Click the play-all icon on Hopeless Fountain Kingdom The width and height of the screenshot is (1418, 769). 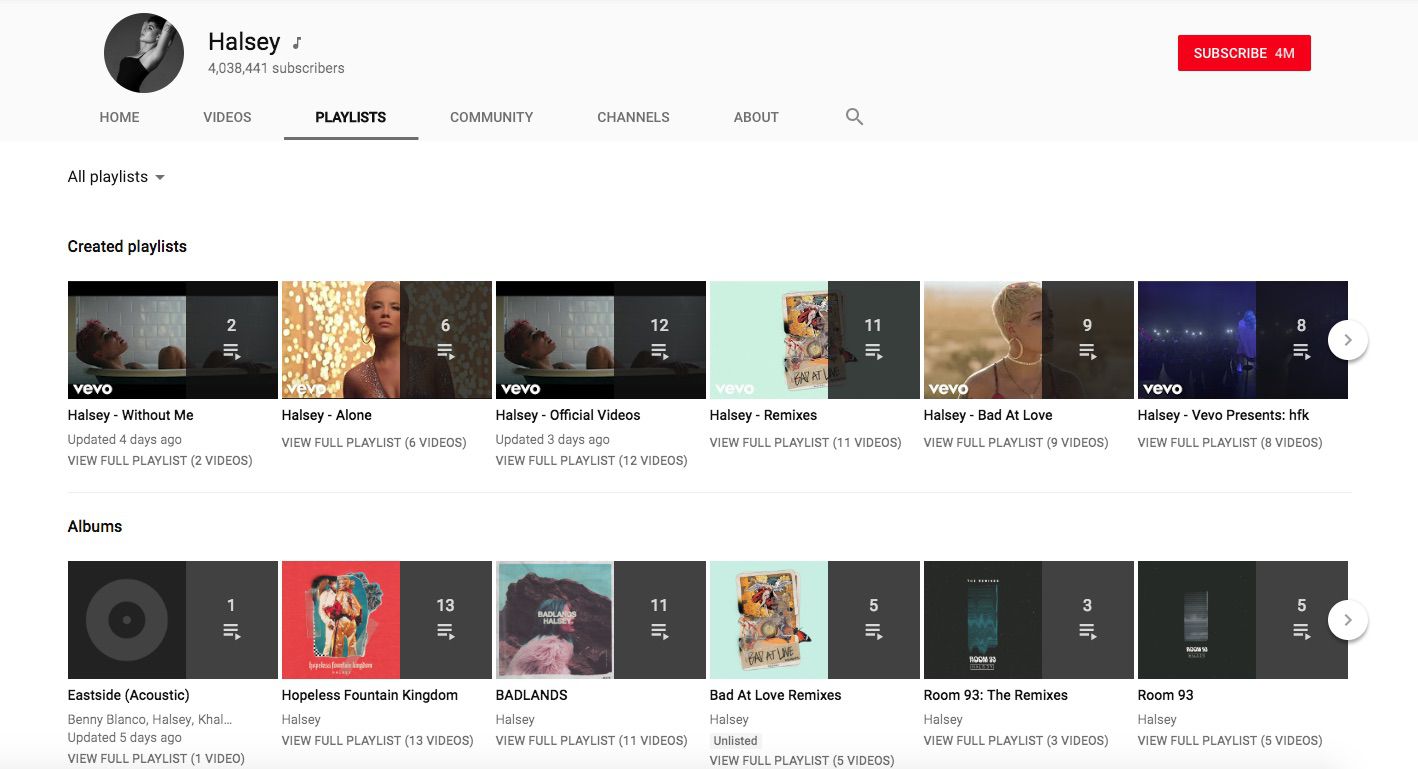pos(445,631)
